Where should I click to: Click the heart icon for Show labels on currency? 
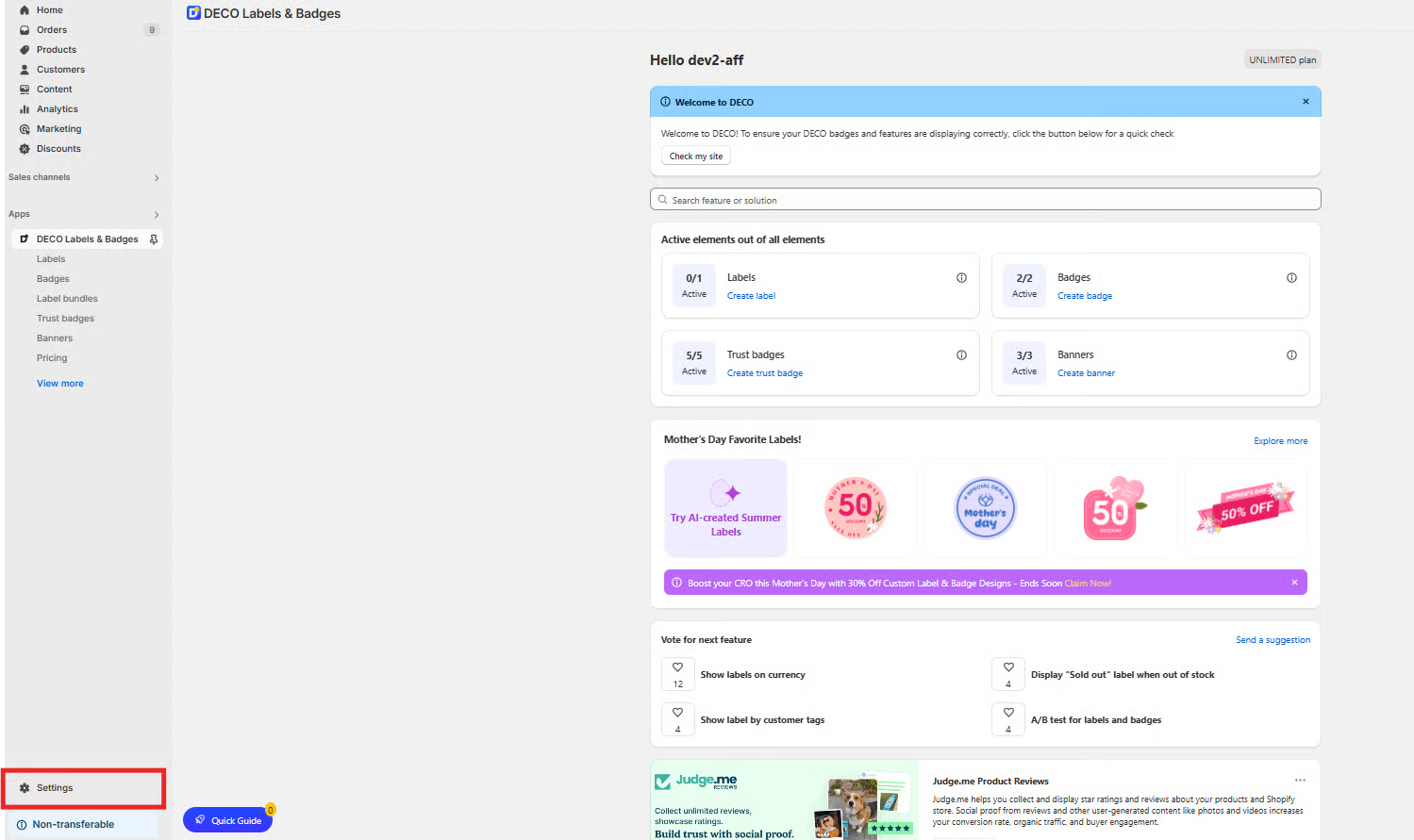click(x=677, y=667)
